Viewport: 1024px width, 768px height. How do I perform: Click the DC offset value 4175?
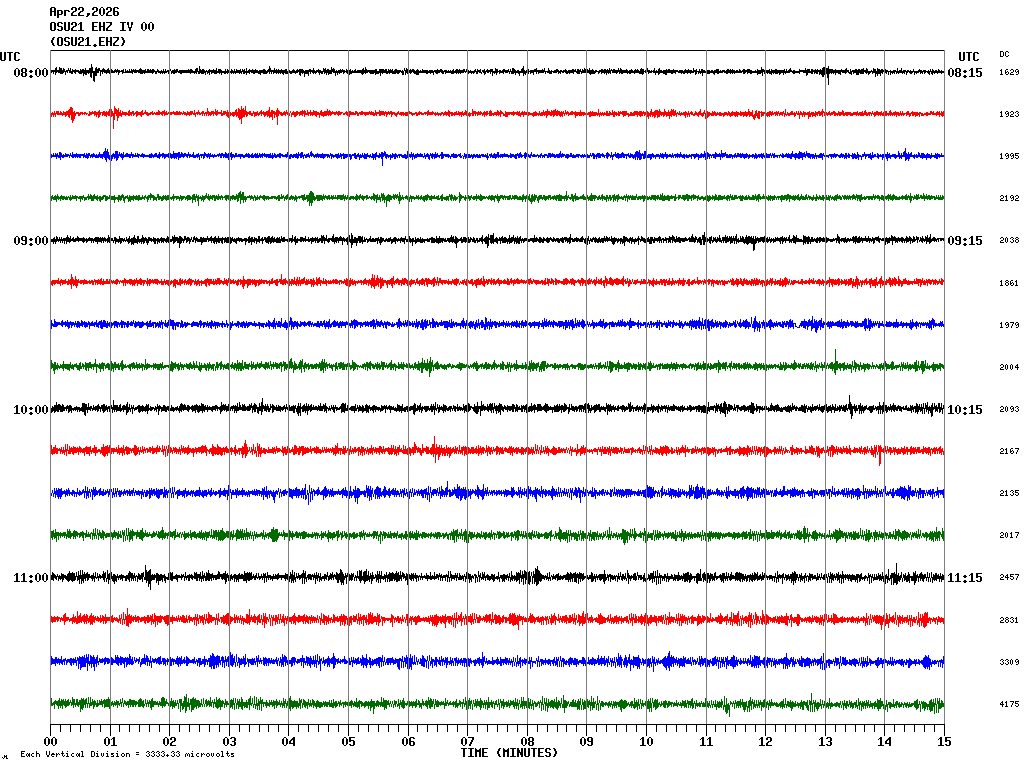click(x=1009, y=705)
